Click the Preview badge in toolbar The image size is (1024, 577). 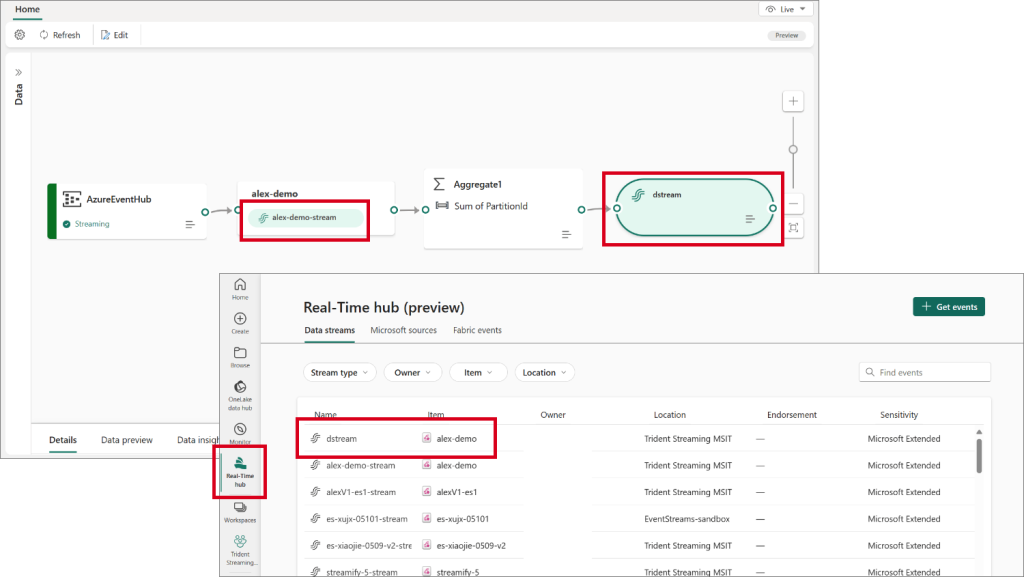pyautogui.click(x=786, y=35)
